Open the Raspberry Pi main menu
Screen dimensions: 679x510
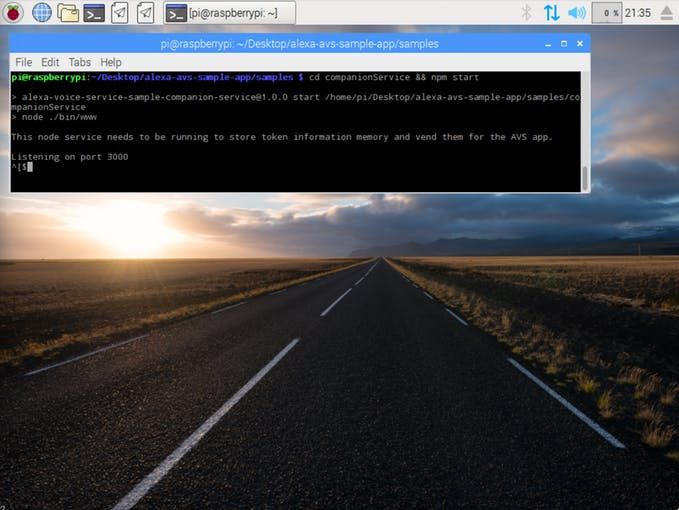[13, 13]
